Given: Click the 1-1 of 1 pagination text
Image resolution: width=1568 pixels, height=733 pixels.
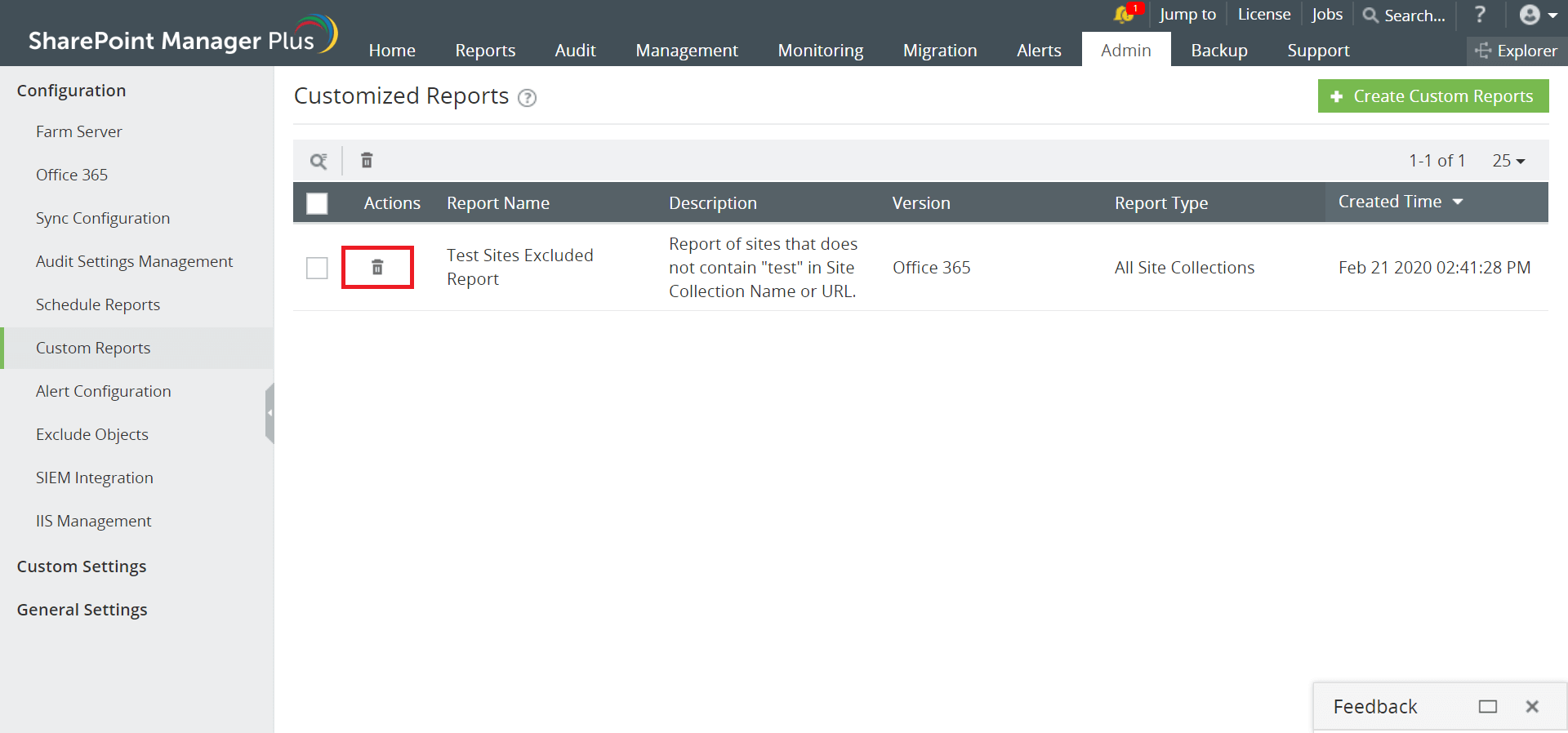Looking at the screenshot, I should click(x=1437, y=161).
